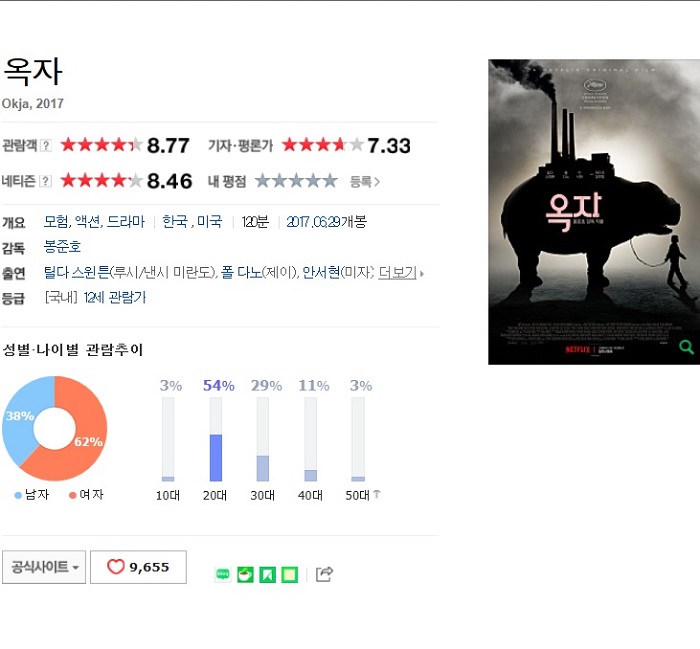
Task: Like the movie with the heart button
Action: pyautogui.click(x=138, y=567)
